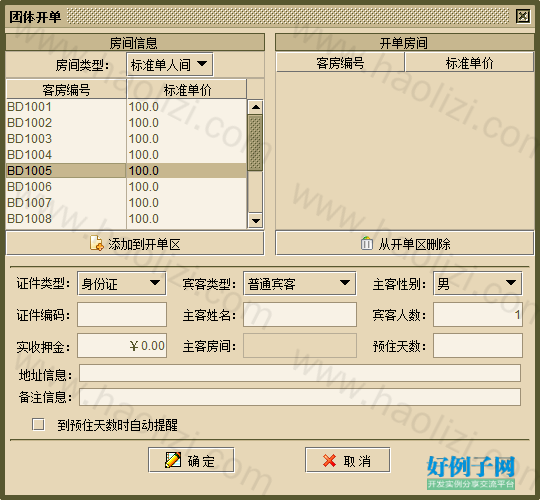Open the 宾客类型 dropdown
This screenshot has width=540, height=500.
tap(300, 283)
